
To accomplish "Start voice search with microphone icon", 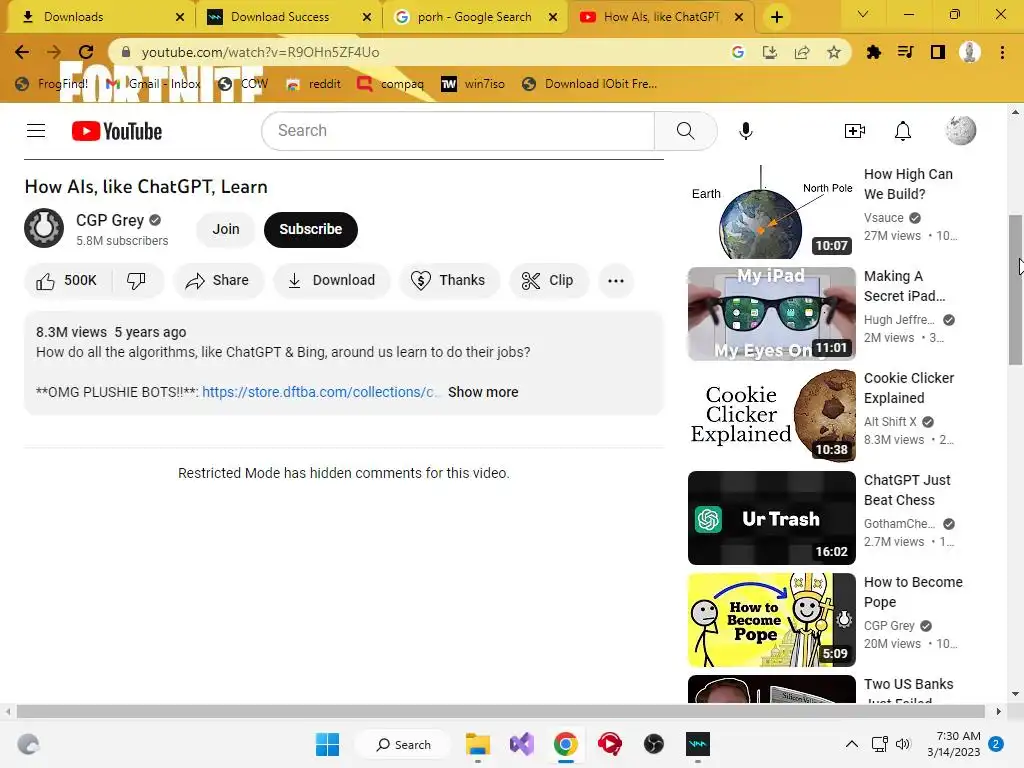I will pyautogui.click(x=745, y=131).
